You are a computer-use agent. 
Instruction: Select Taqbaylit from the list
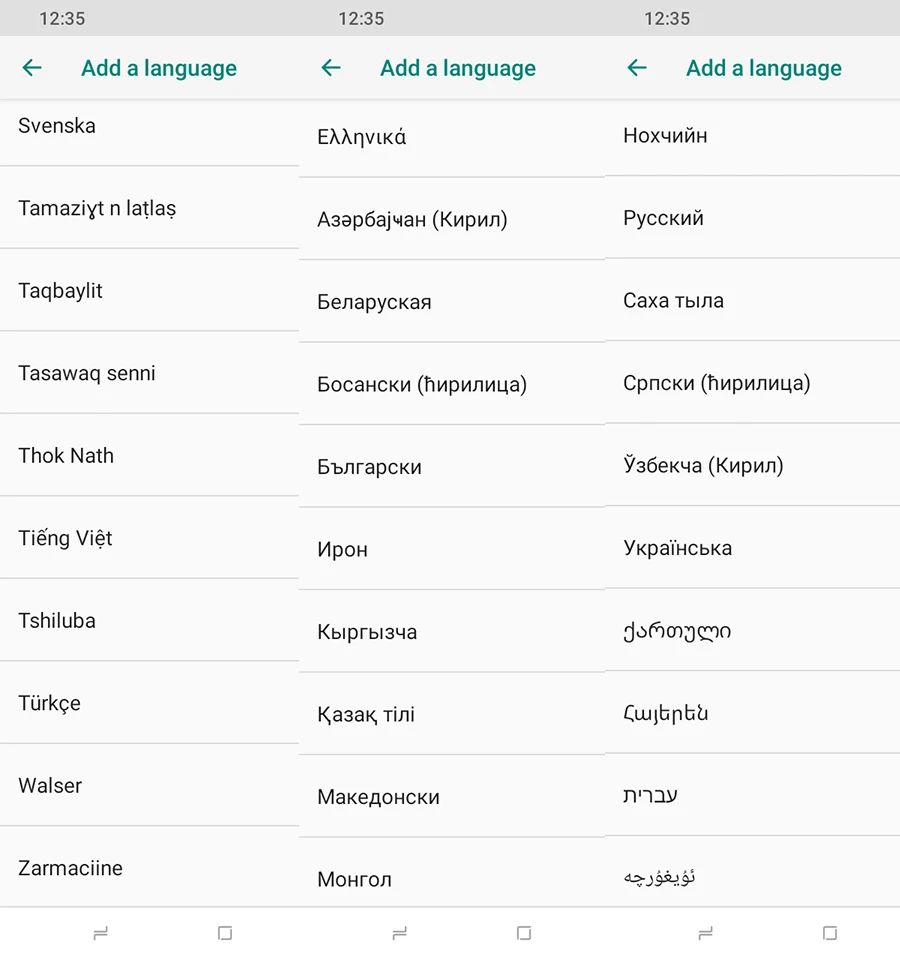(x=149, y=290)
